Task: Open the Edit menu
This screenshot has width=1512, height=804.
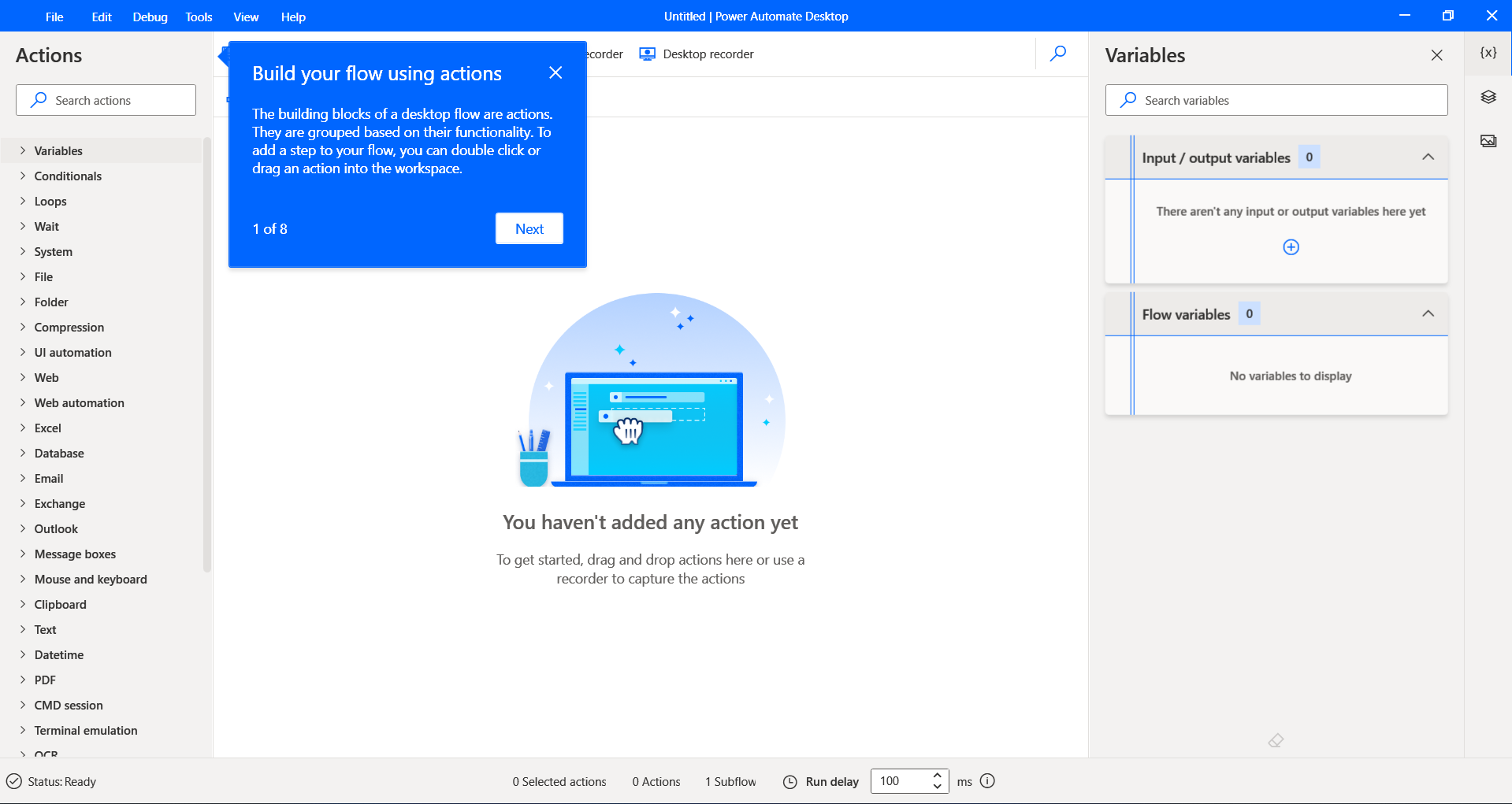Action: click(102, 17)
